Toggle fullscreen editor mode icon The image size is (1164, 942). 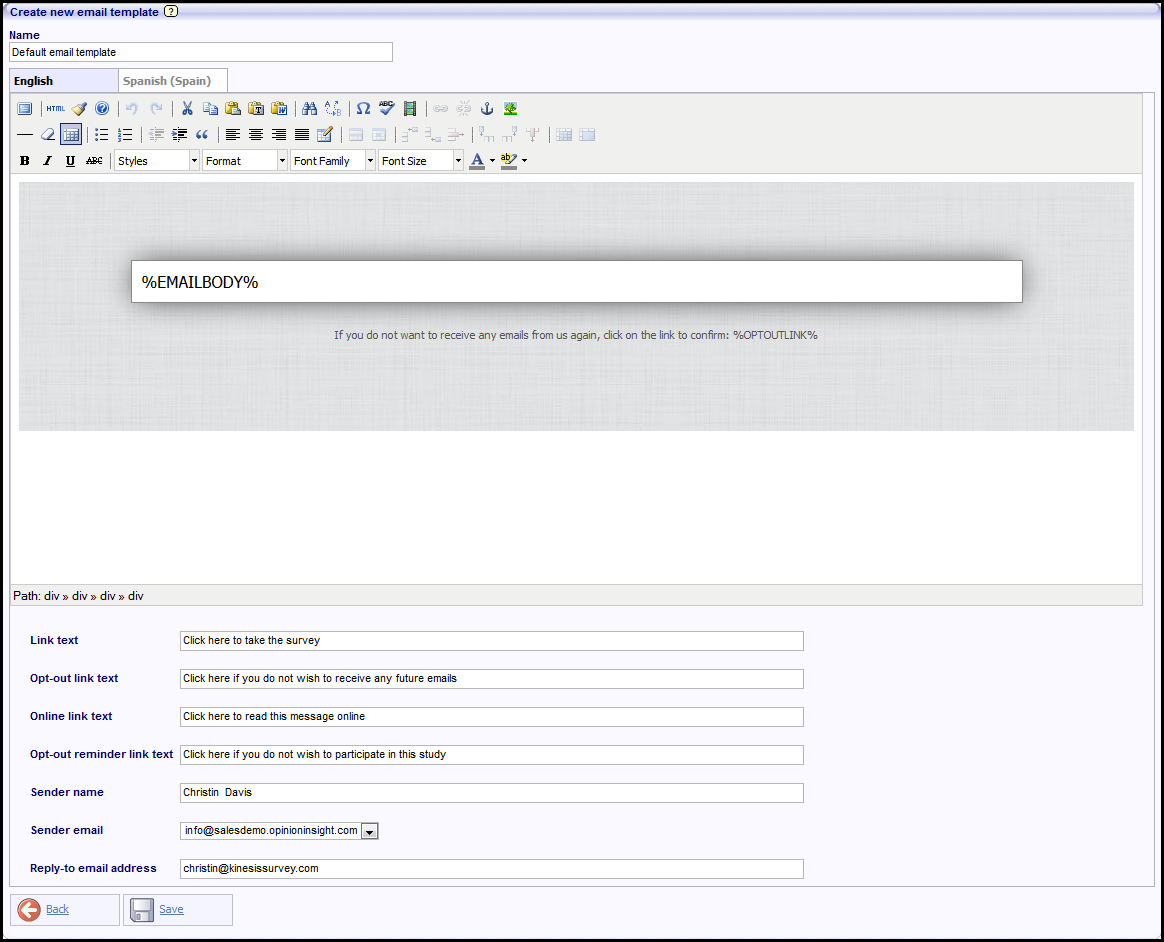[24, 108]
